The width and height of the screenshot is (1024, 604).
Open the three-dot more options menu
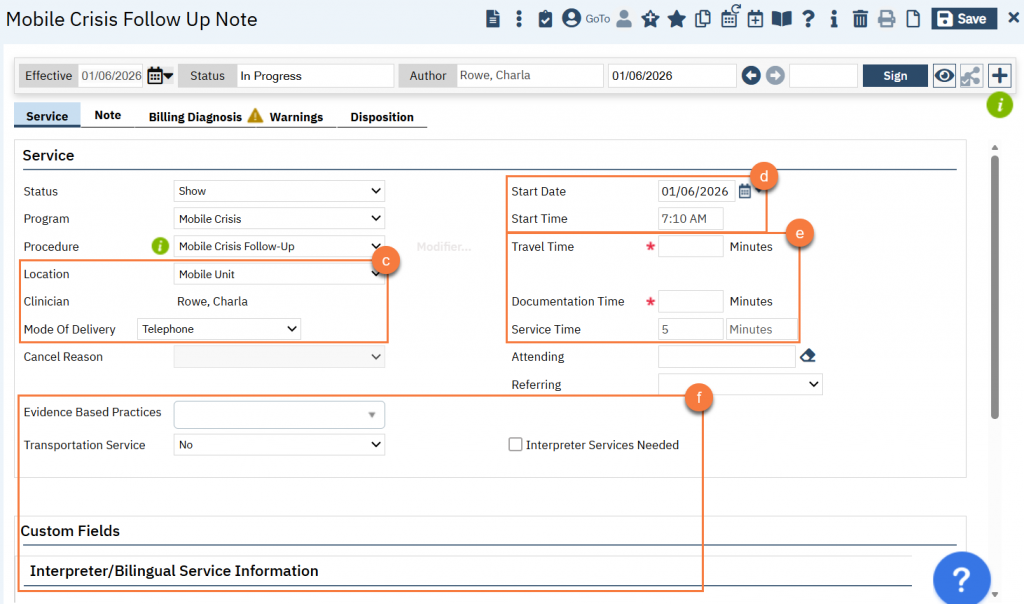[519, 19]
